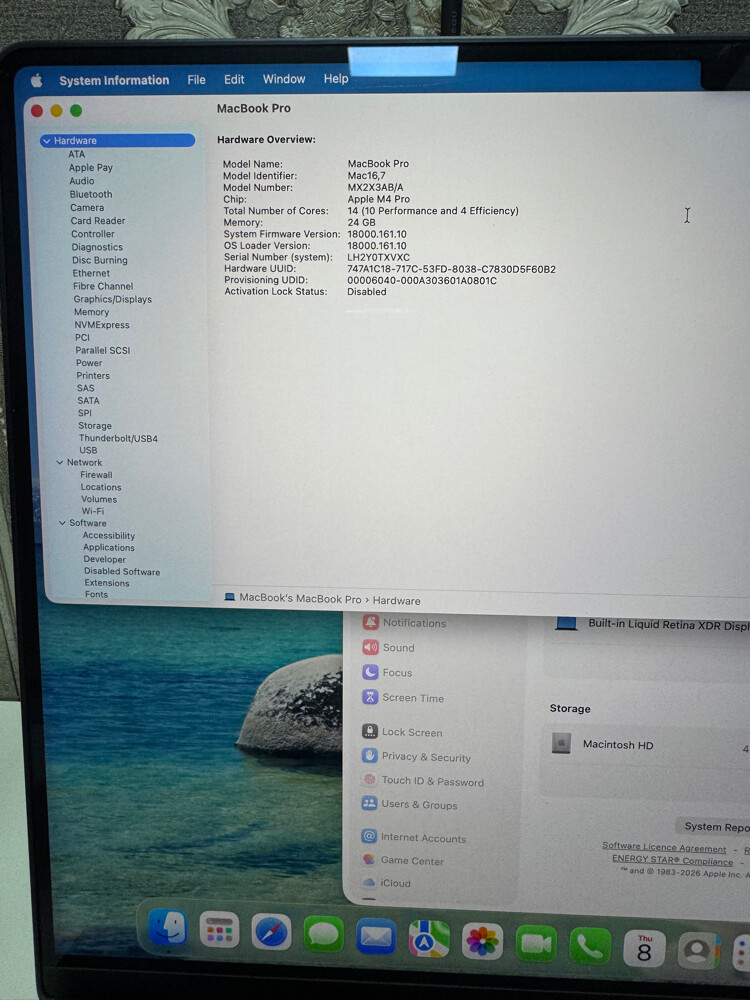Open Focus in System Settings

pyautogui.click(x=387, y=672)
